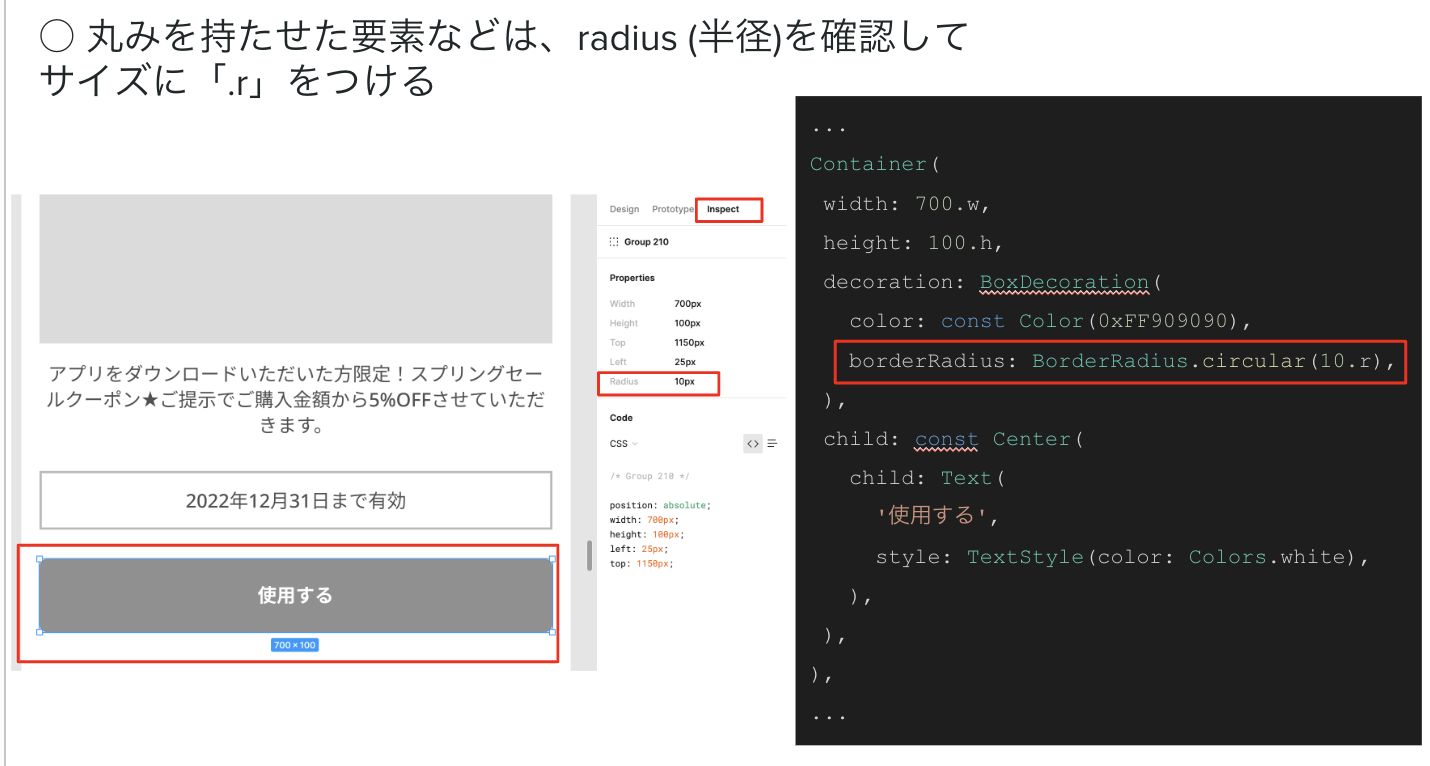The height and width of the screenshot is (766, 1430).
Task: Click the canvas vertical scrollbar thumb
Action: coord(589,555)
